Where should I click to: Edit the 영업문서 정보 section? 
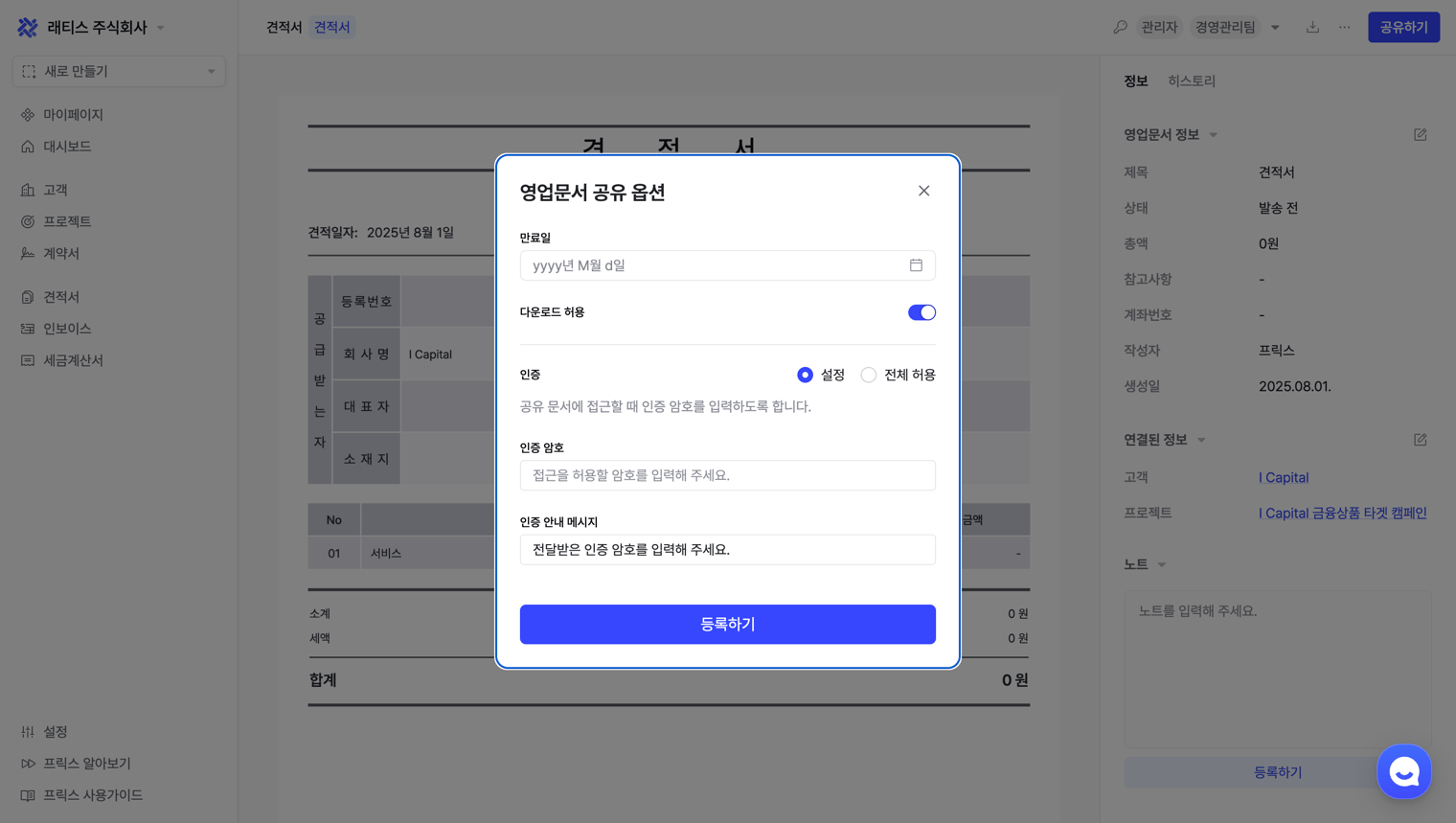click(x=1420, y=135)
